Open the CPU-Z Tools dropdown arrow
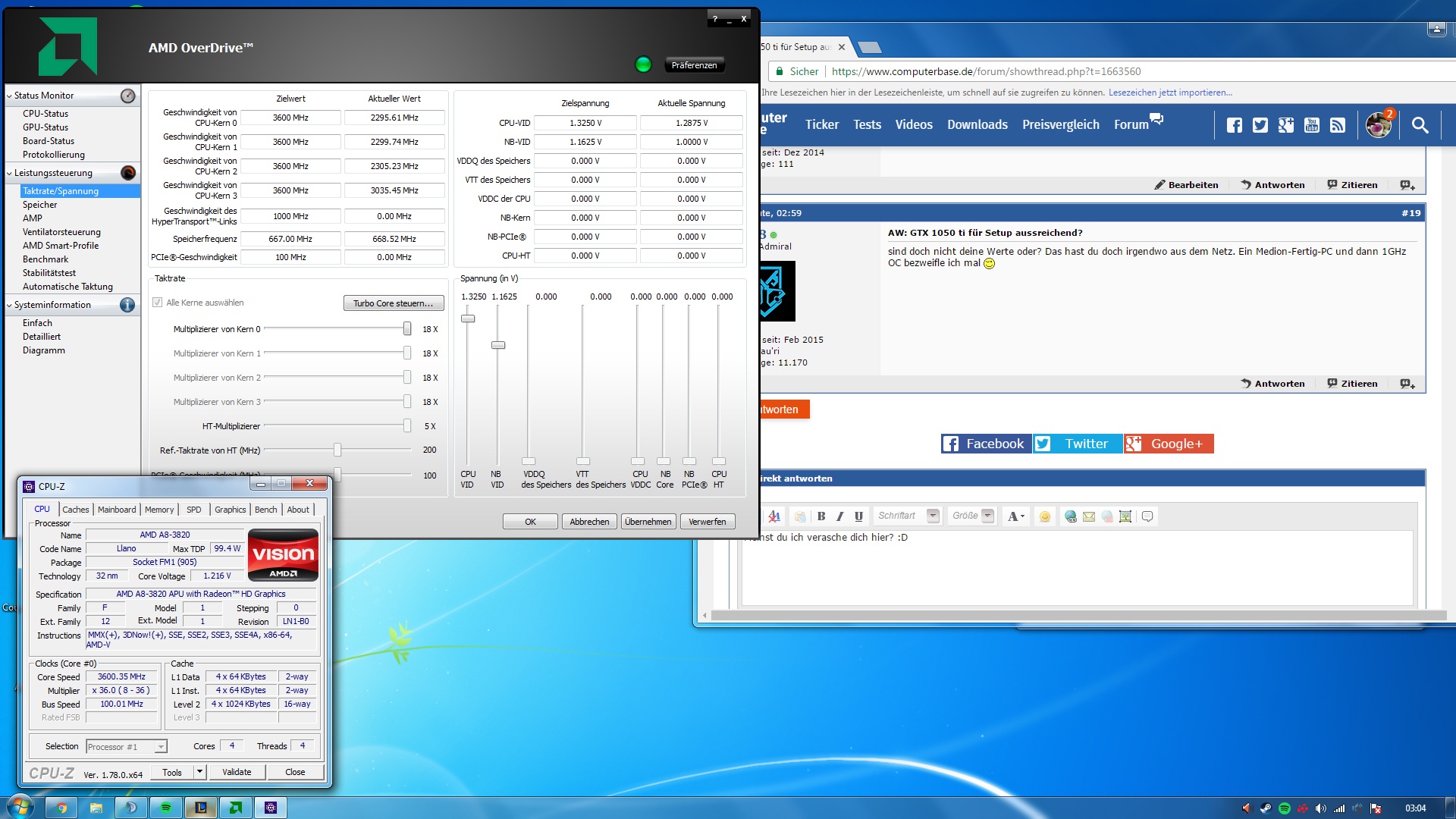The height and width of the screenshot is (819, 1456). tap(199, 772)
